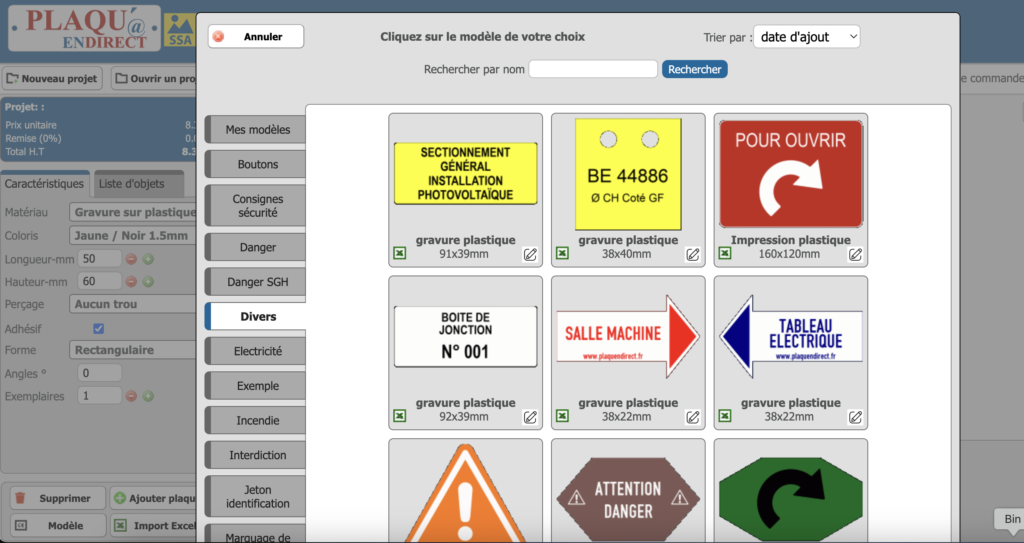Click the edit icon under TABLEAU ELECTRIQUE model

coord(855,416)
